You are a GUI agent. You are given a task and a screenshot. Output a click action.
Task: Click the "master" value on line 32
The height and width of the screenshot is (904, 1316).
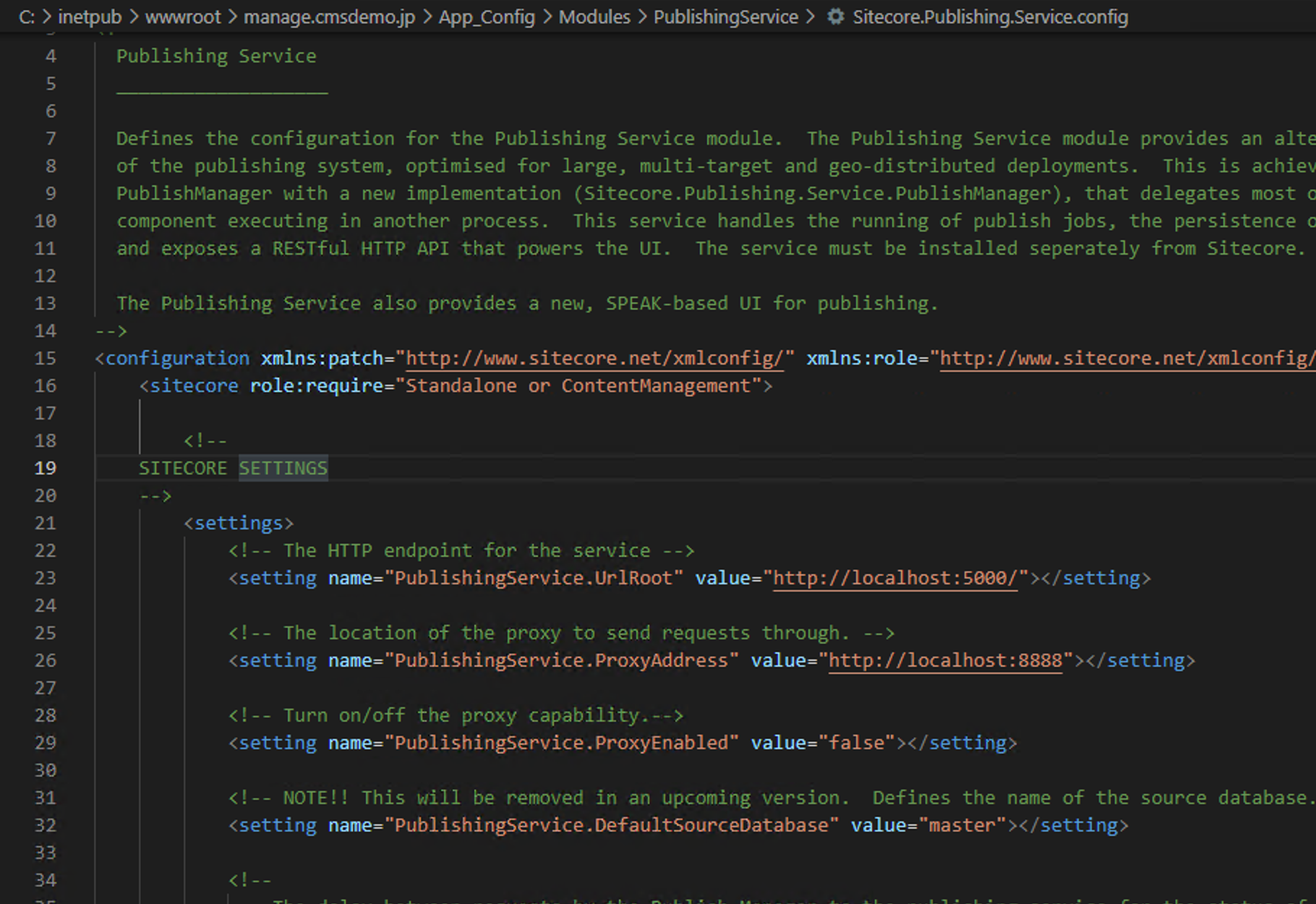962,825
